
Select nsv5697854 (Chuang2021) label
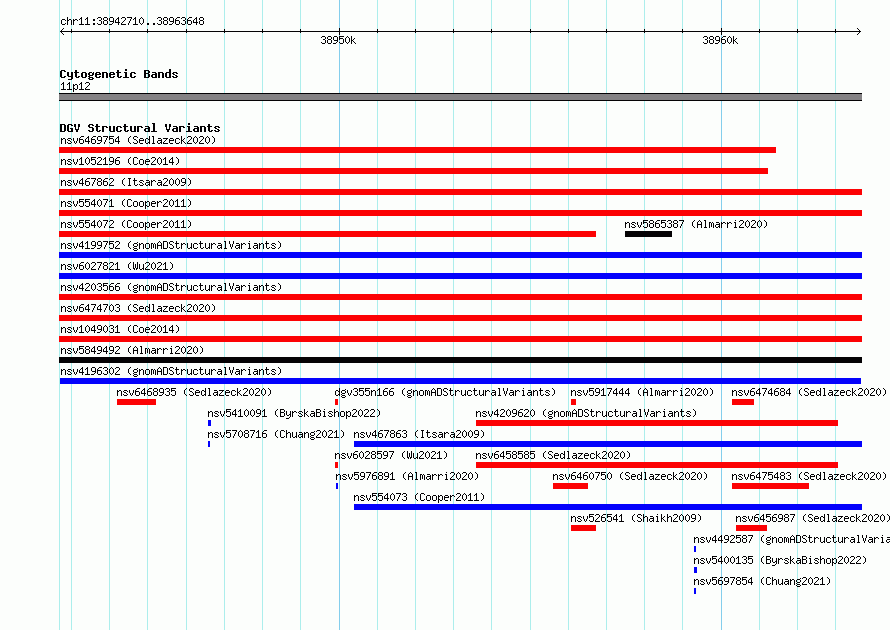coord(762,581)
